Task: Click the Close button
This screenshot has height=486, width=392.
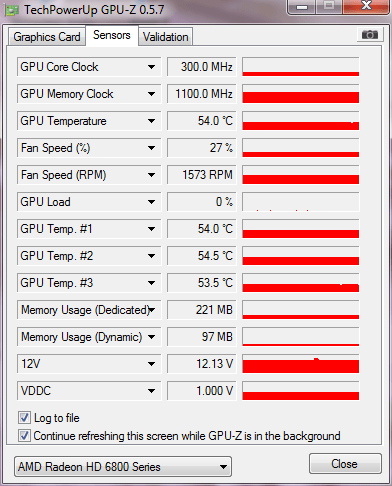Action: pyautogui.click(x=345, y=464)
